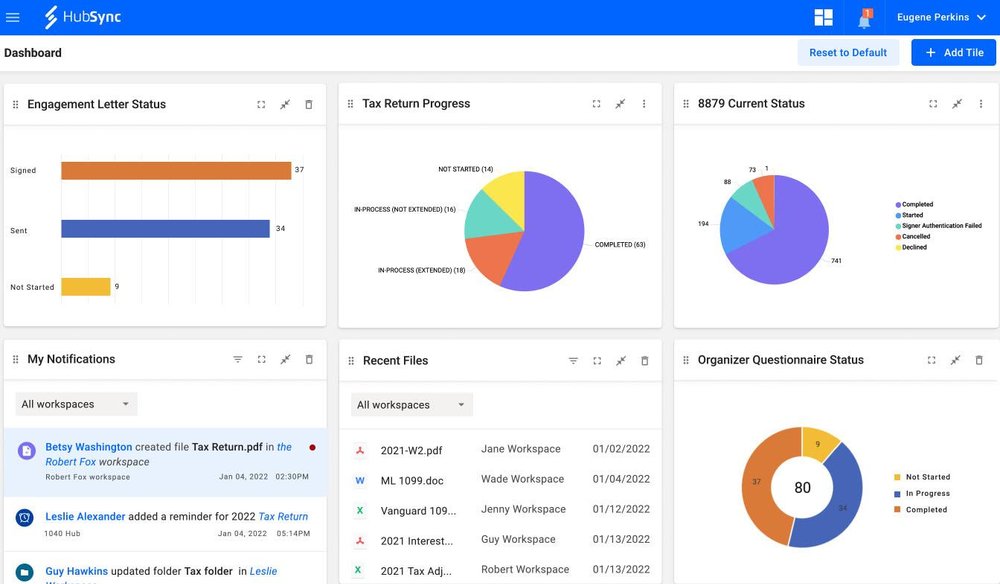Open All workspaces dropdown in My Notifications
Viewport: 1000px width, 584px height.
tap(76, 404)
